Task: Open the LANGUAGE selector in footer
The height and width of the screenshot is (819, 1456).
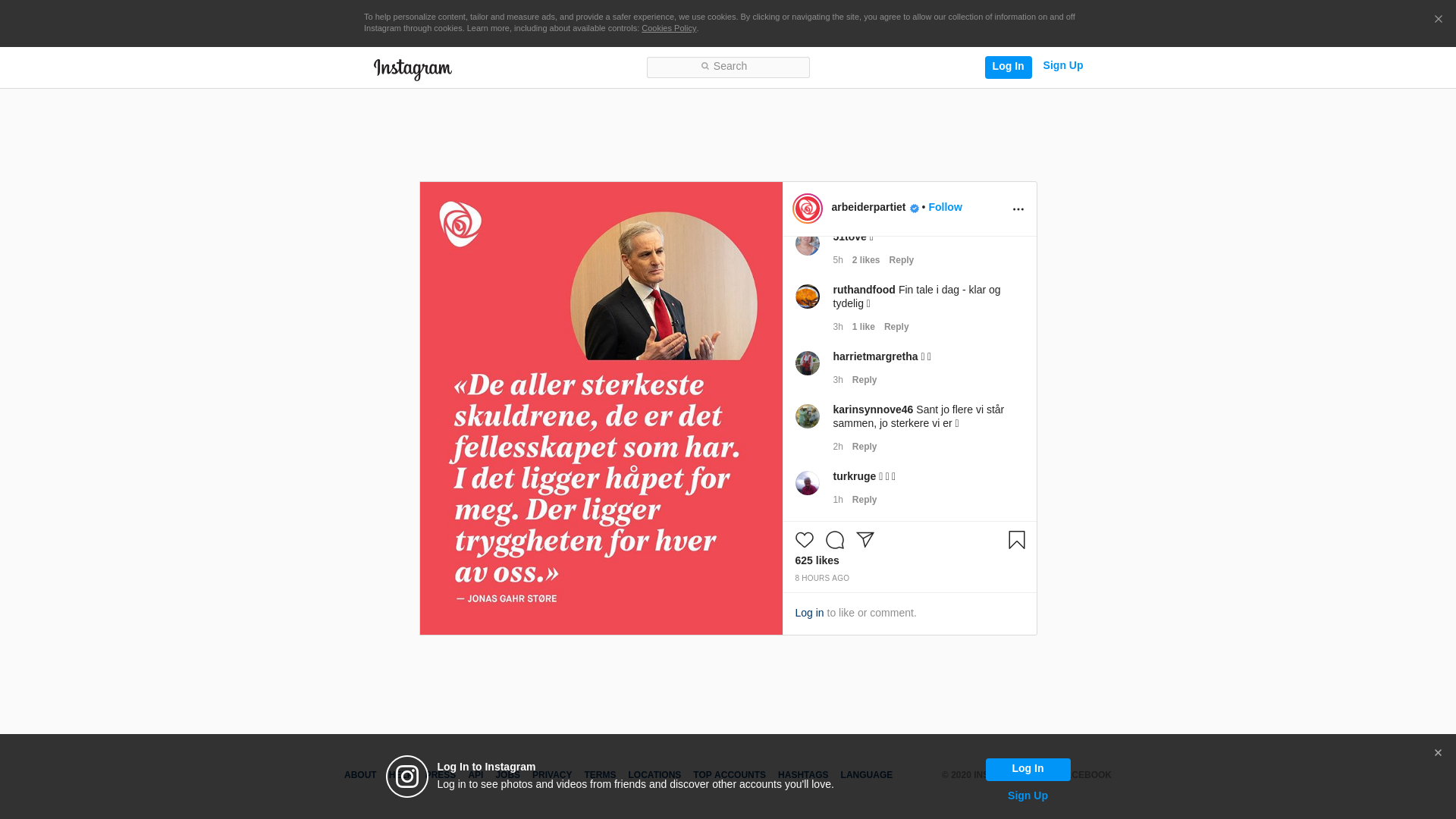Action: coord(866,775)
